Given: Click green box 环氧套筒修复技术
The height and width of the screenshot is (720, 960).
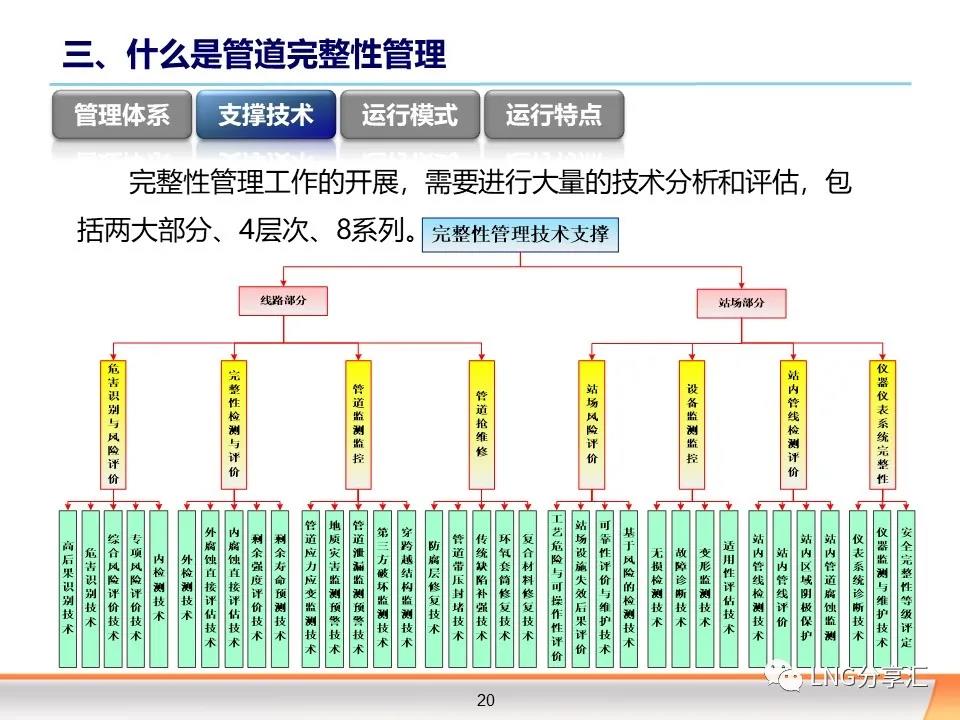Looking at the screenshot, I should pyautogui.click(x=504, y=589).
